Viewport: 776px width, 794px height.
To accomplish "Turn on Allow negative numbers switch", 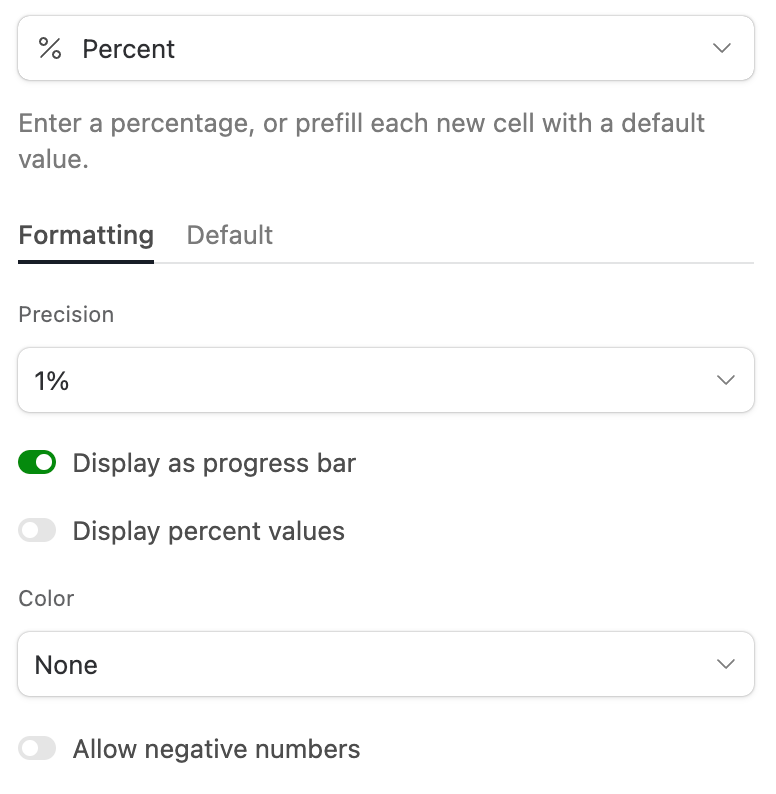I will (37, 749).
